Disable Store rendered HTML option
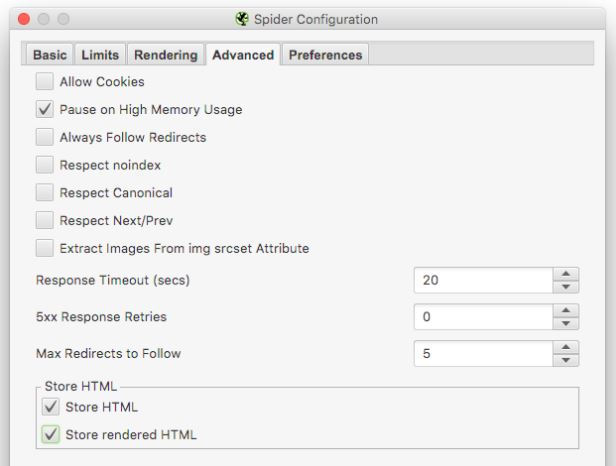 tap(51, 435)
